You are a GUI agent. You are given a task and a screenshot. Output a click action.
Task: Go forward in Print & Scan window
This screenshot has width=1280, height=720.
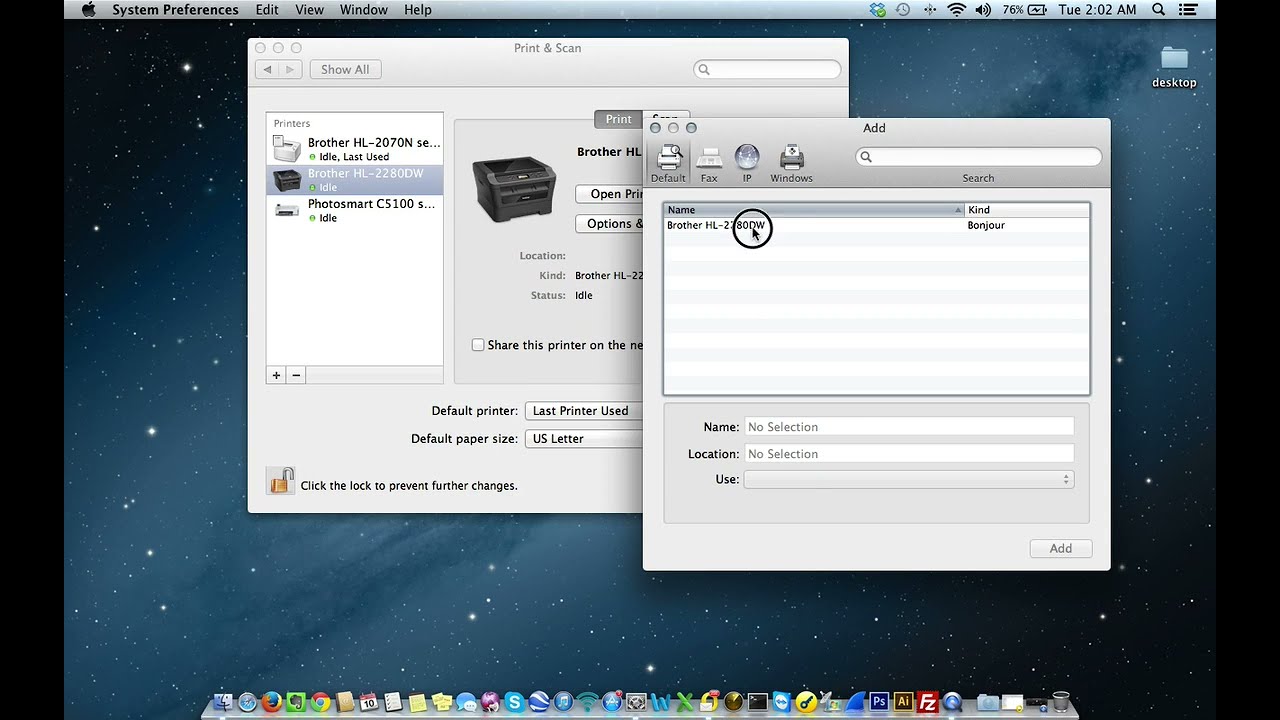click(290, 70)
